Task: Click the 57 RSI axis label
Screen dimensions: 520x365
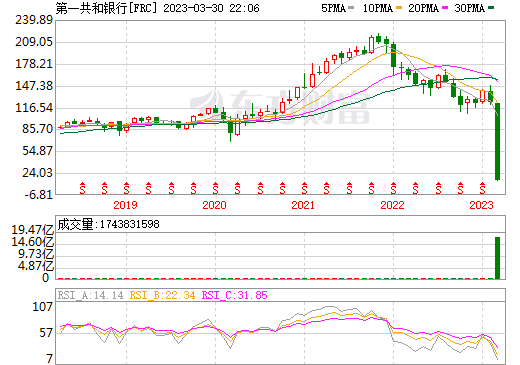Action: tap(46, 333)
